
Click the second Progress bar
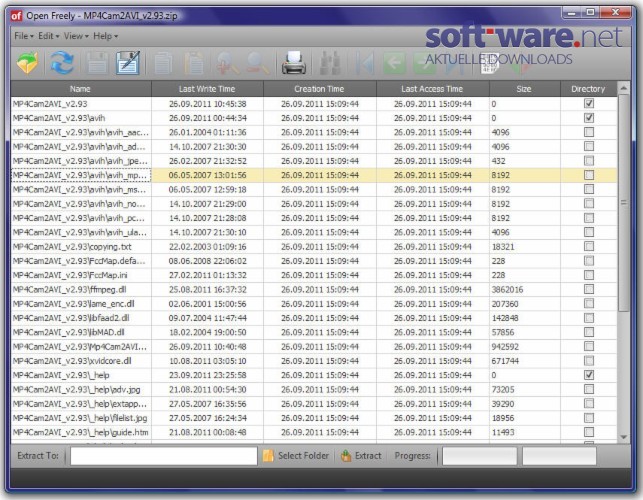(559, 456)
